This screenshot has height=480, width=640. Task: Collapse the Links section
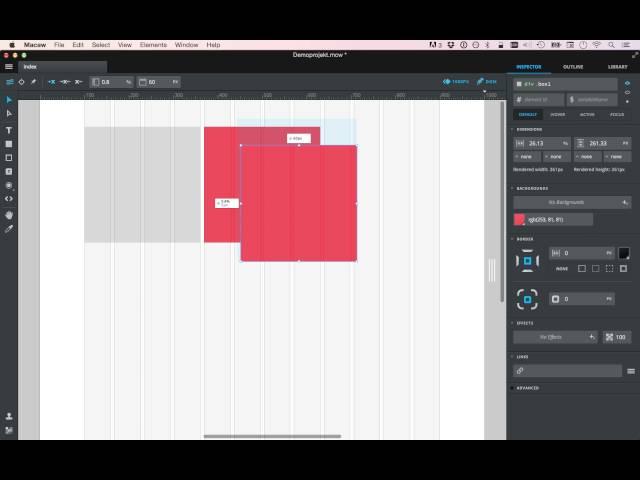[x=520, y=357]
